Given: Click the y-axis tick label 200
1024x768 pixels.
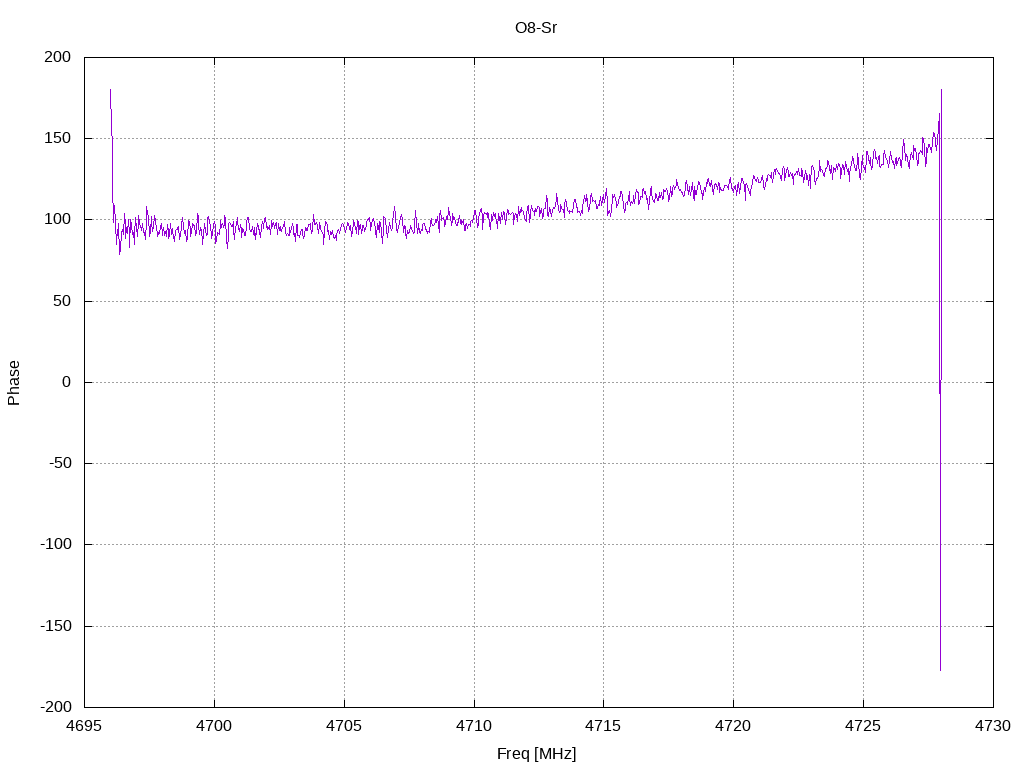Looking at the screenshot, I should pos(57,57).
